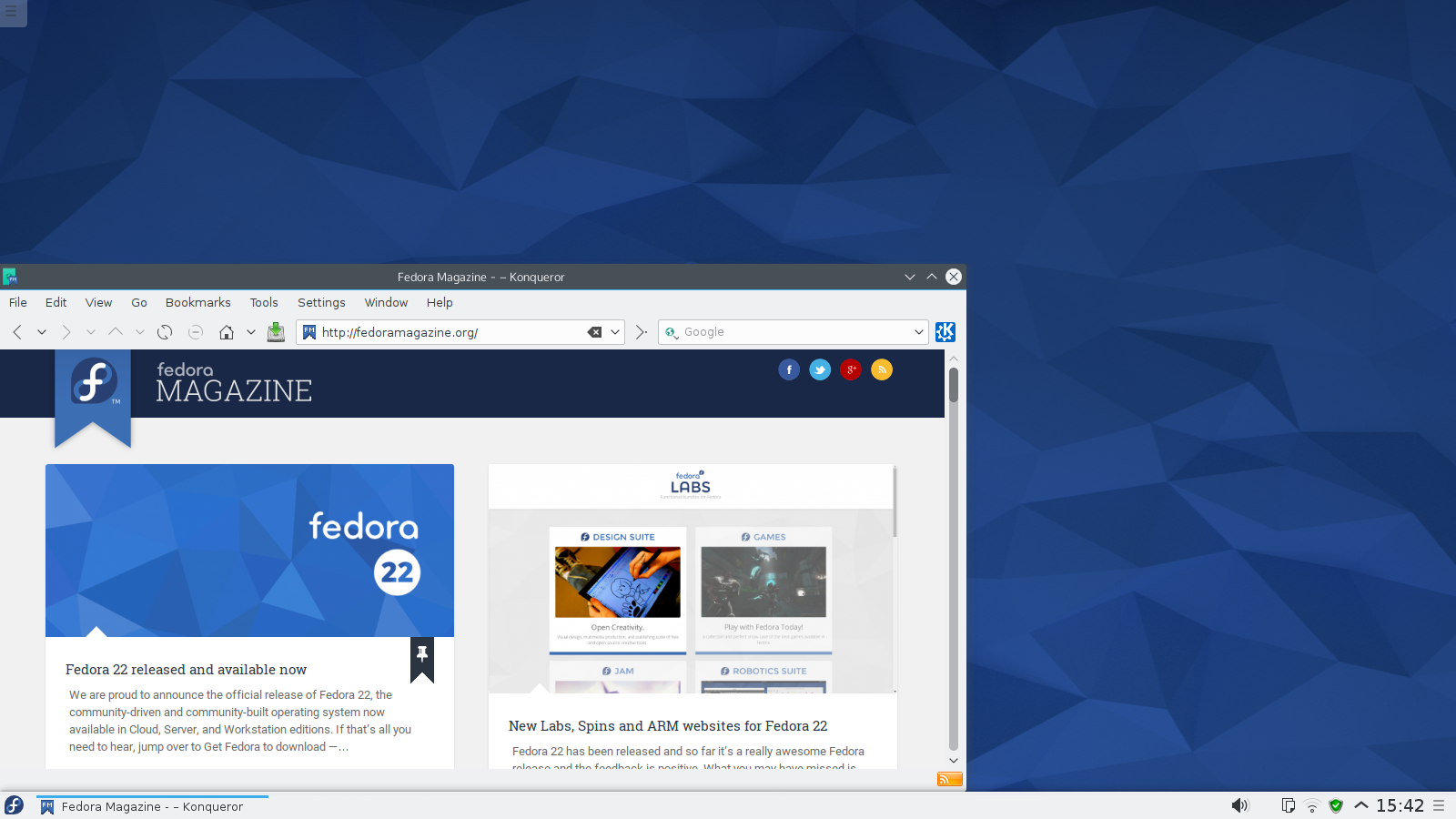The image size is (1456, 819).
Task: Open the Settings menu
Action: (321, 302)
